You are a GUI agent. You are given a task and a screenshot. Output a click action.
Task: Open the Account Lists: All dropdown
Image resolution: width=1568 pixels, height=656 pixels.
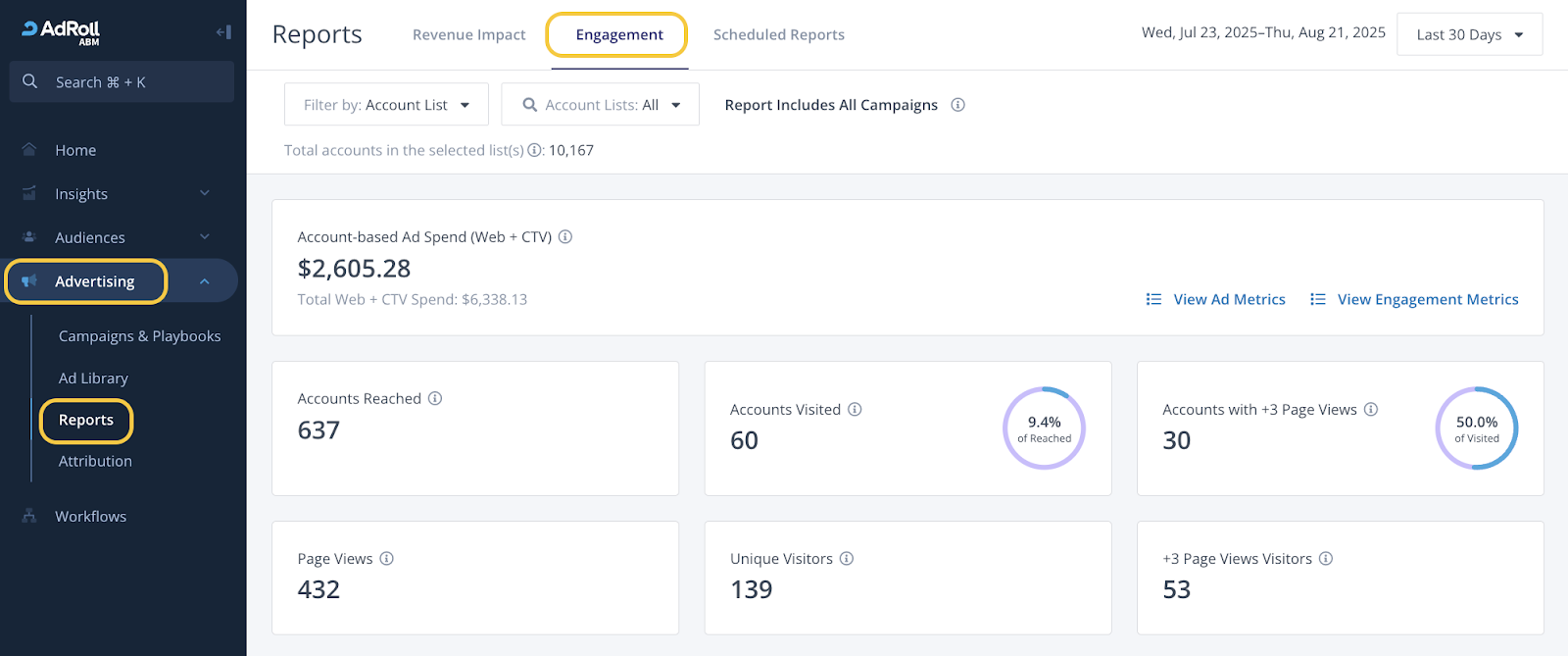tap(600, 105)
